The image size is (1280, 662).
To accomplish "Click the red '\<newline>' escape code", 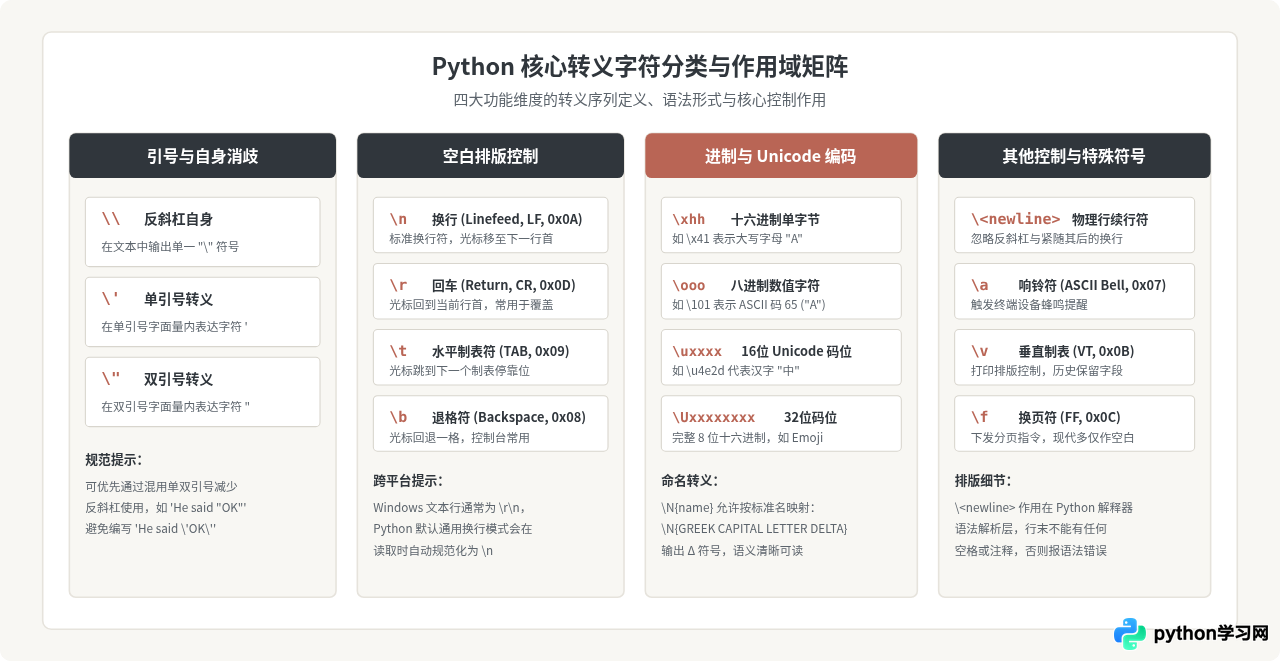I will tap(1016, 219).
